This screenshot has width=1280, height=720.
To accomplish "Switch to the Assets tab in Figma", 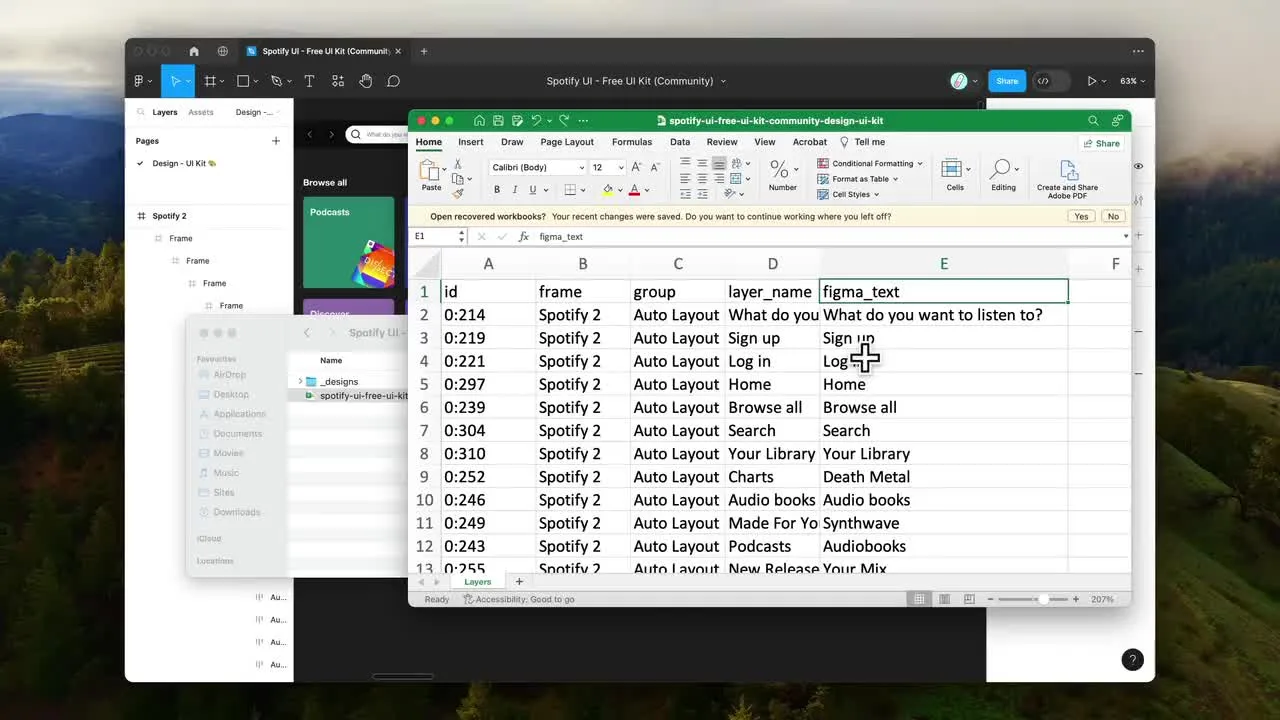I will tap(201, 112).
